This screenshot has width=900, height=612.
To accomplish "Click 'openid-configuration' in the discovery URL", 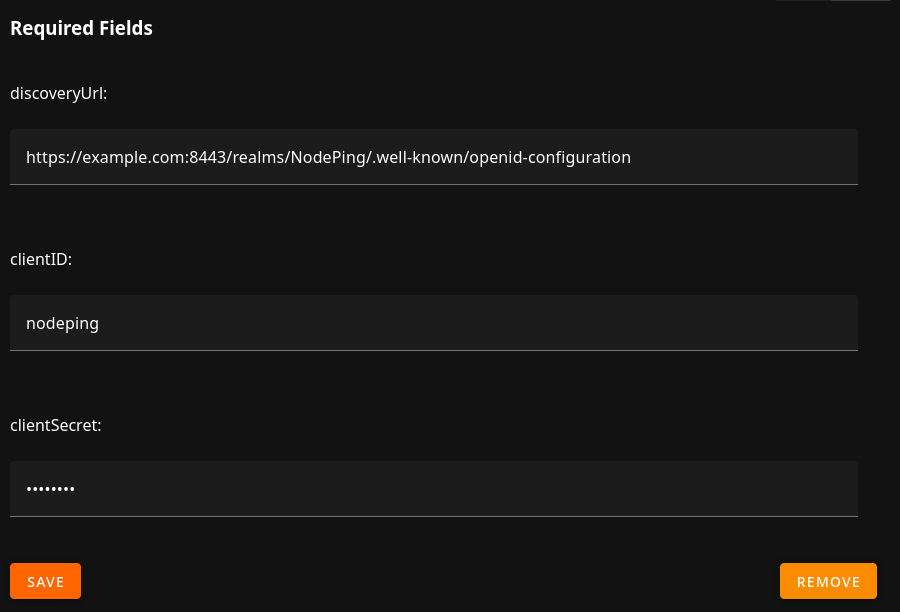I will click(x=549, y=157).
